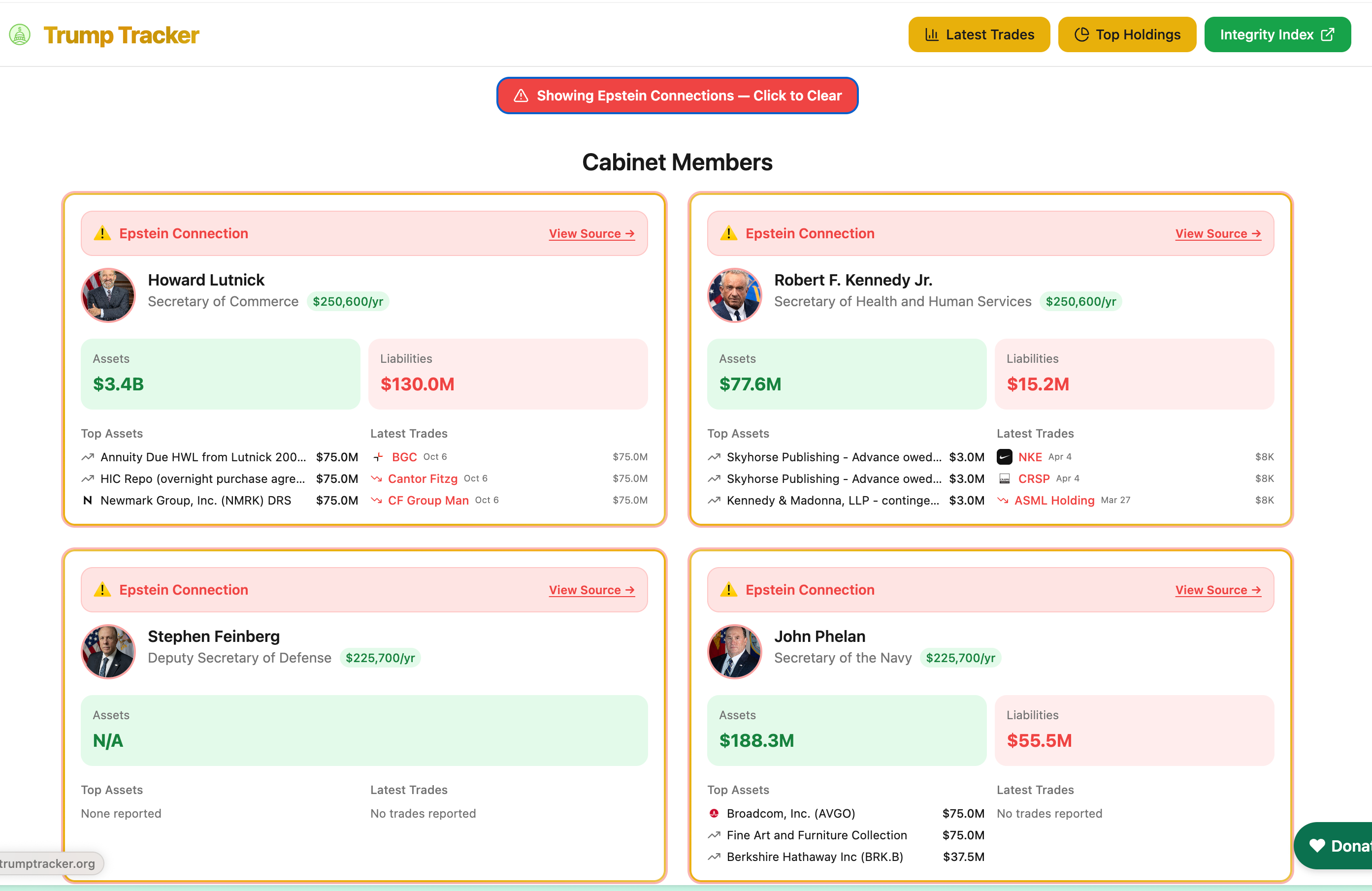Screen dimensions: 1372x891
Task: Open View Source in John Phelan's card
Action: pyautogui.click(x=1217, y=590)
